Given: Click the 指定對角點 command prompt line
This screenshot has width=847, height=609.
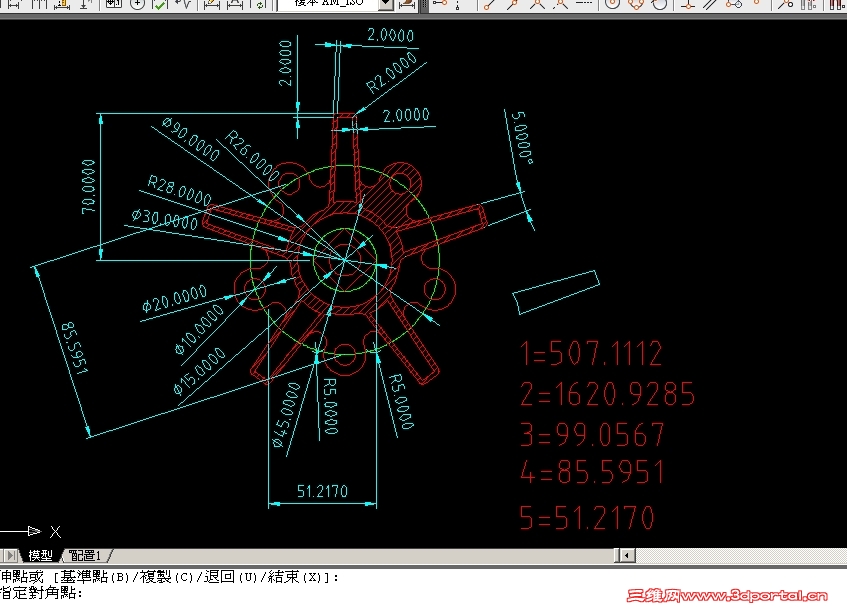Looking at the screenshot, I should click(42, 593).
